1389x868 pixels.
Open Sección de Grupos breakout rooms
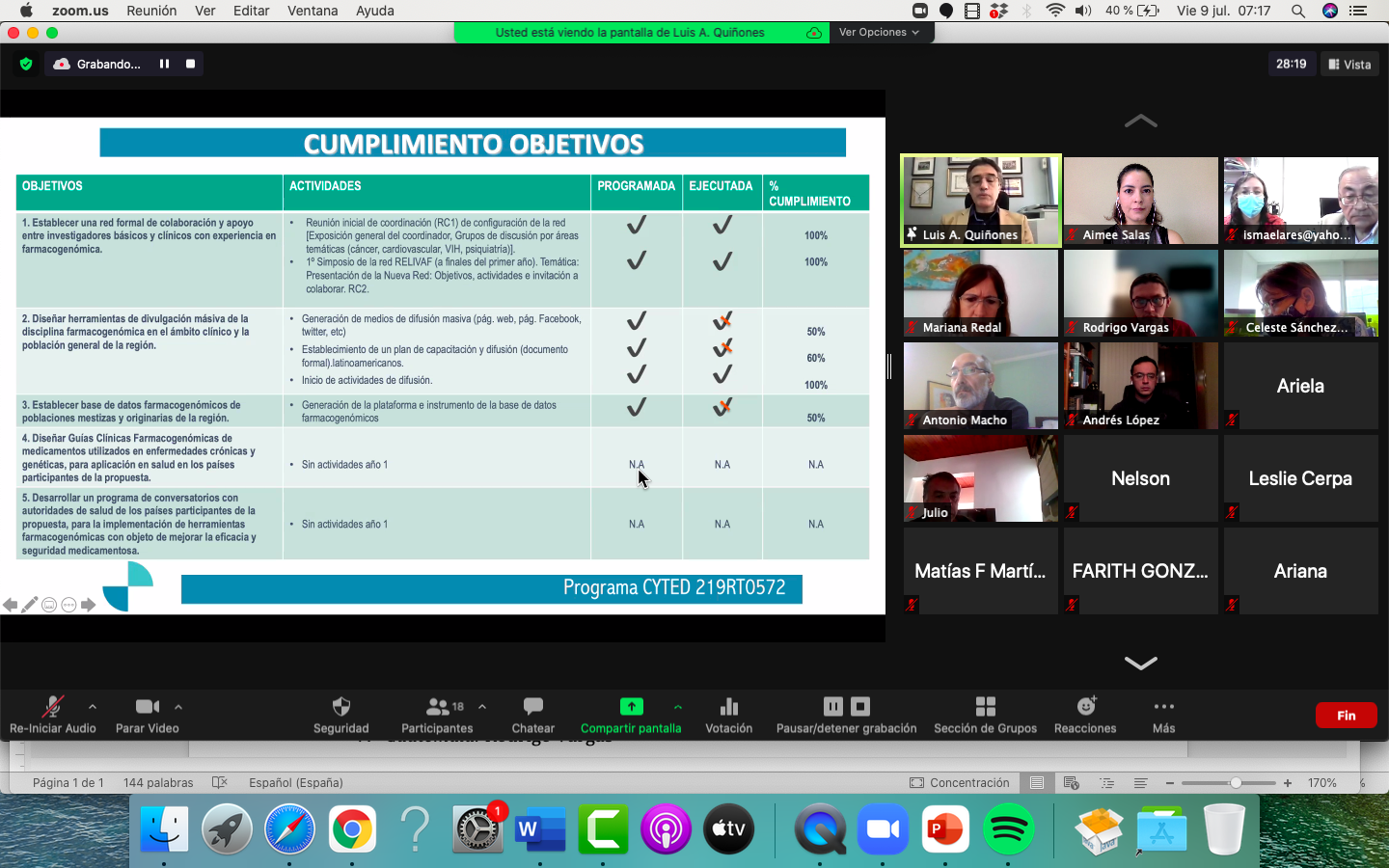tap(985, 707)
